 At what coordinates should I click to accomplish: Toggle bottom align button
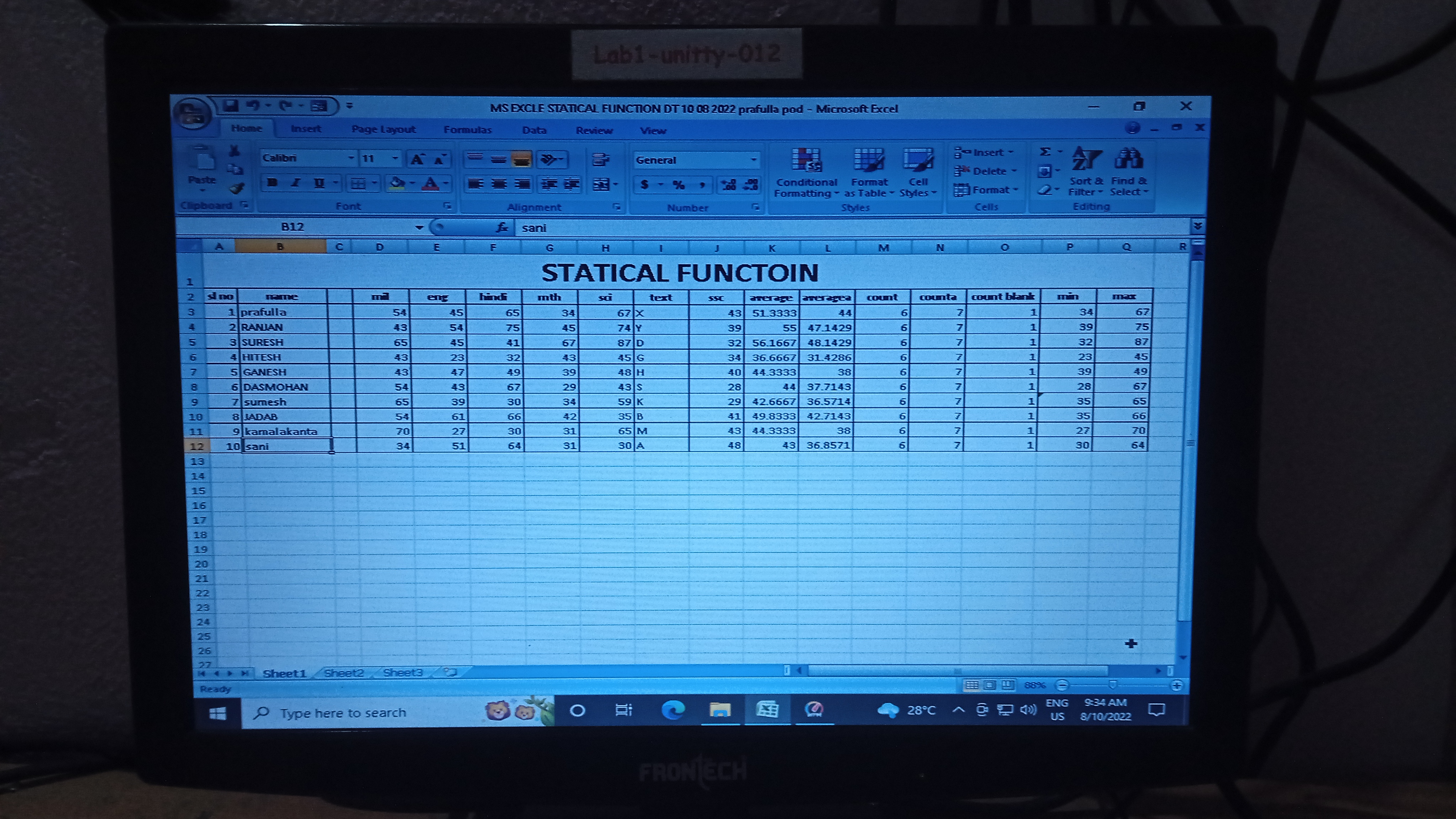pos(521,159)
